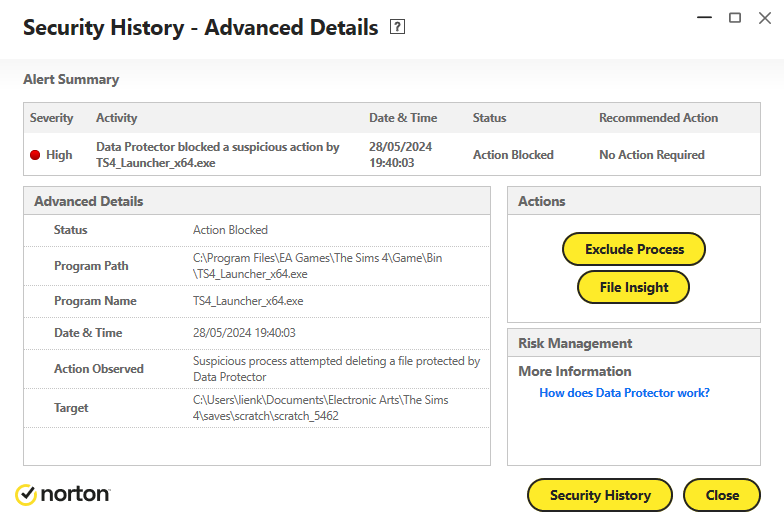Click the Program Path value ending in Game\Bin
The height and width of the screenshot is (519, 784).
[x=318, y=266]
